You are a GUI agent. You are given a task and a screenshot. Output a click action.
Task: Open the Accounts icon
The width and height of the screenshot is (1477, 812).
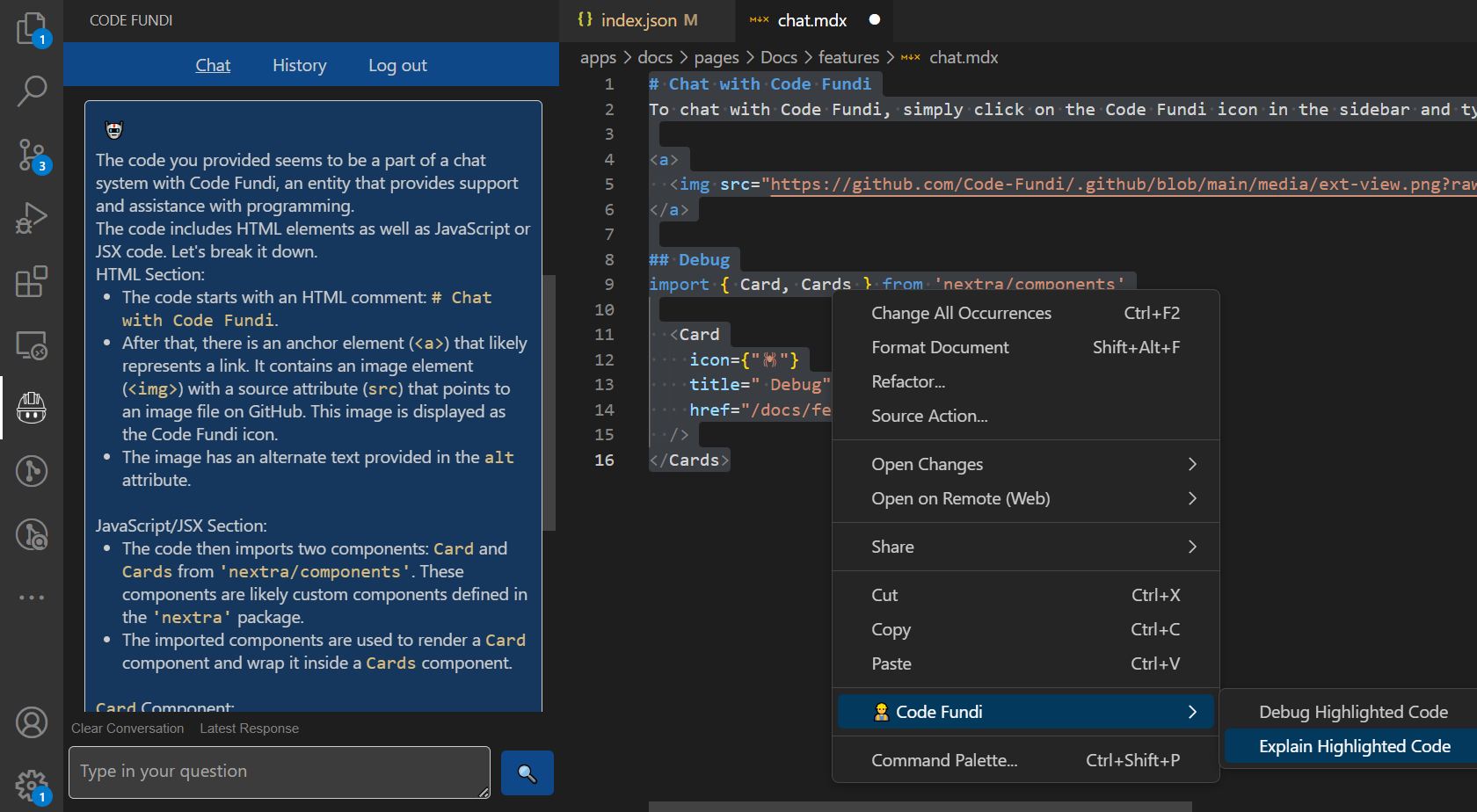pyautogui.click(x=32, y=722)
